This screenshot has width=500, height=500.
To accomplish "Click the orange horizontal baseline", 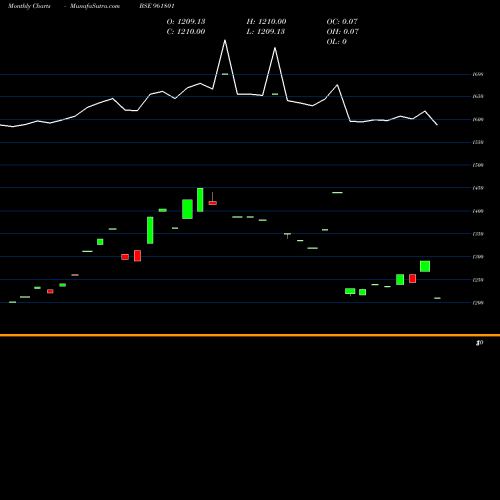I will [x=250, y=335].
